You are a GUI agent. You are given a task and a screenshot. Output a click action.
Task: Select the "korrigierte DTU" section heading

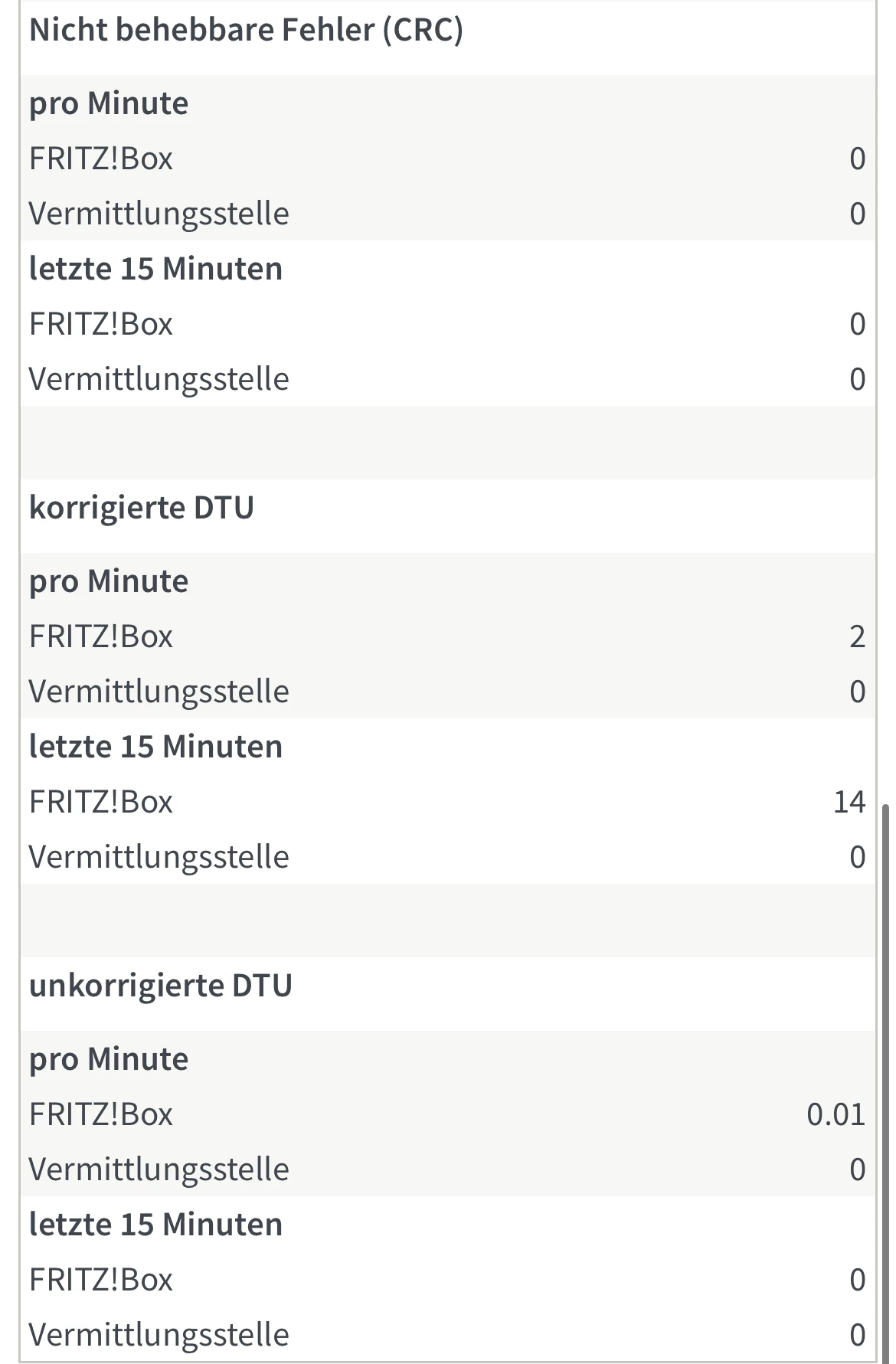point(142,508)
